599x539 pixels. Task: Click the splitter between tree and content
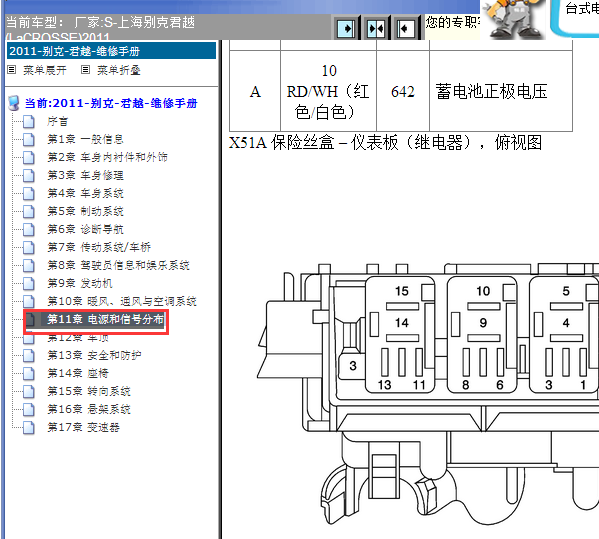point(220,289)
